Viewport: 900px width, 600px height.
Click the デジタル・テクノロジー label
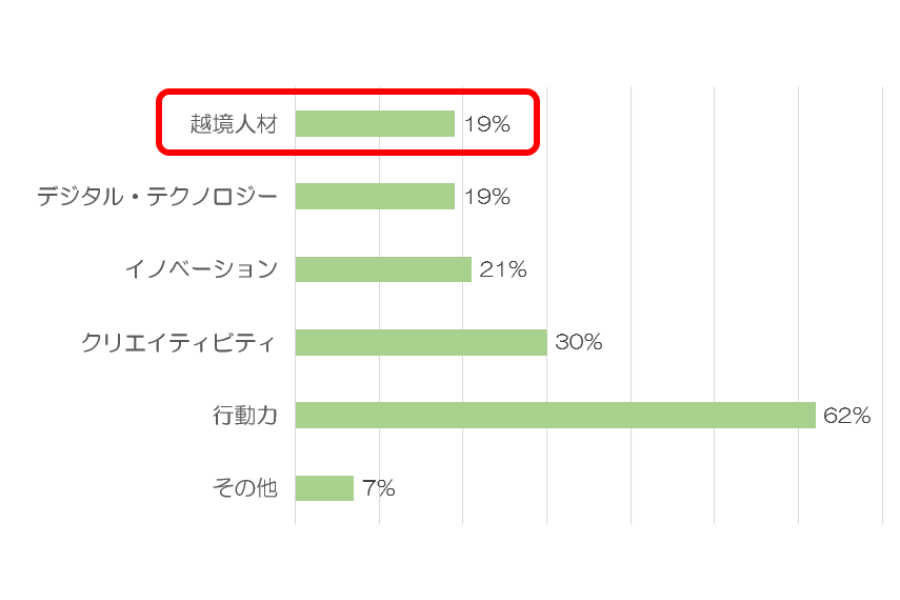coord(157,196)
